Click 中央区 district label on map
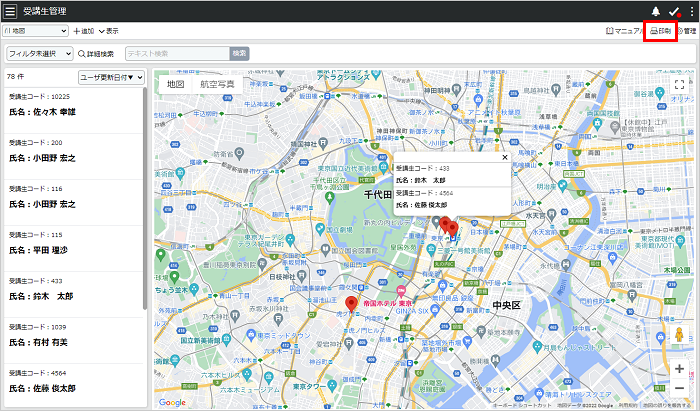Screen dimensions: 700x411 [506, 306]
